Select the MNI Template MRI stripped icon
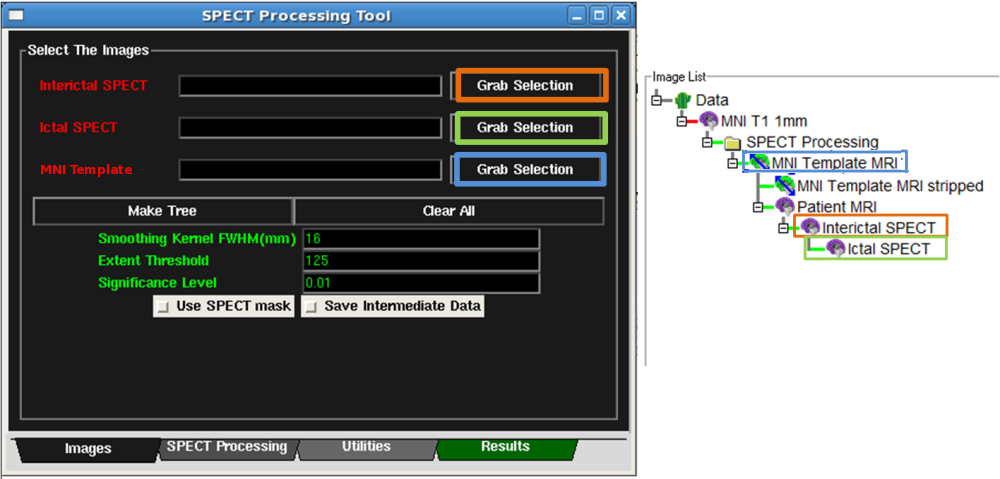The width and height of the screenshot is (1000, 479). (784, 185)
